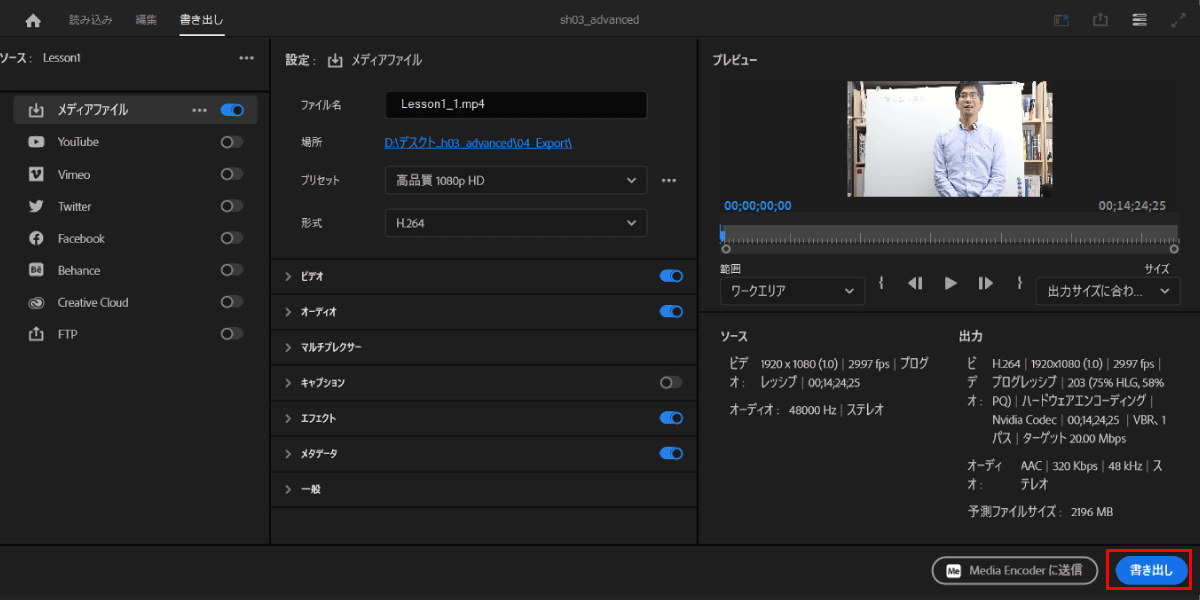Open the プリセット dropdown

(x=515, y=181)
